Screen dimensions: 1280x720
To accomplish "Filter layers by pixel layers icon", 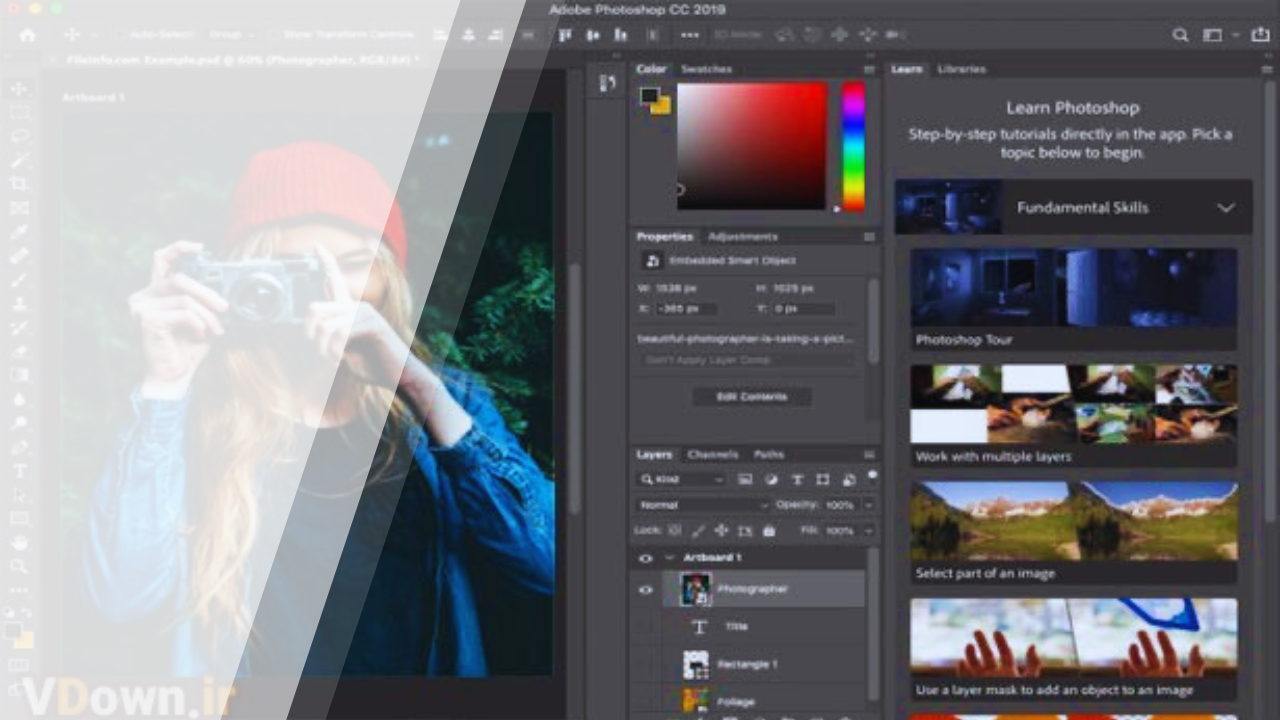I will tap(745, 480).
